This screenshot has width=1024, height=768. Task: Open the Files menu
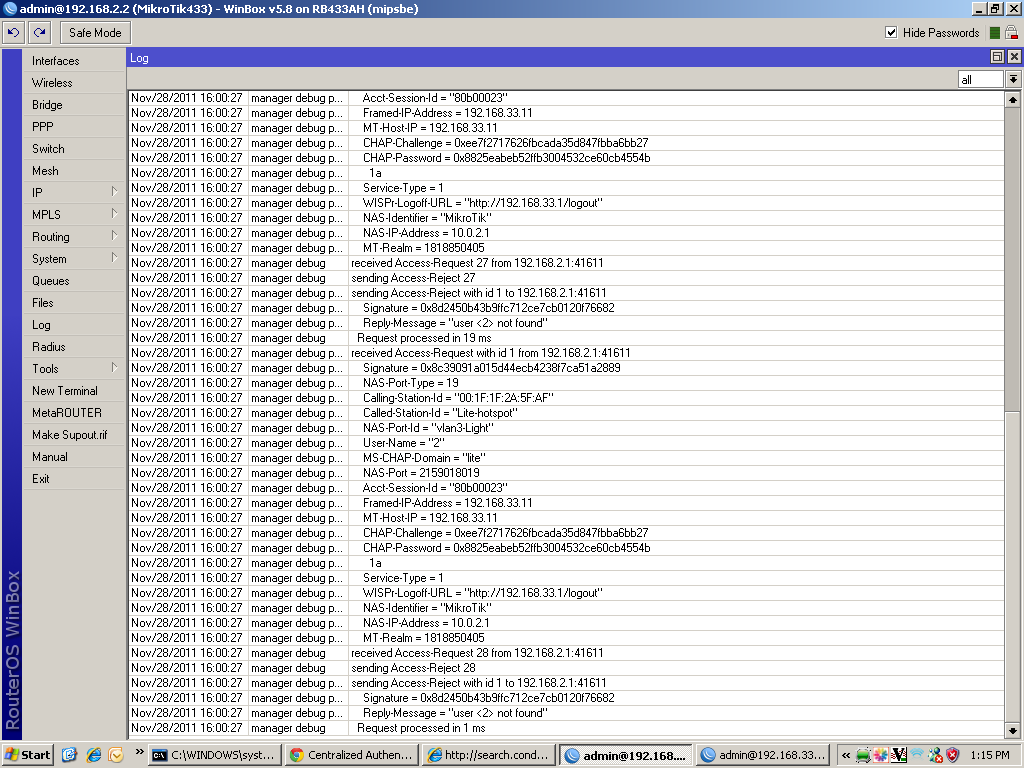click(73, 302)
